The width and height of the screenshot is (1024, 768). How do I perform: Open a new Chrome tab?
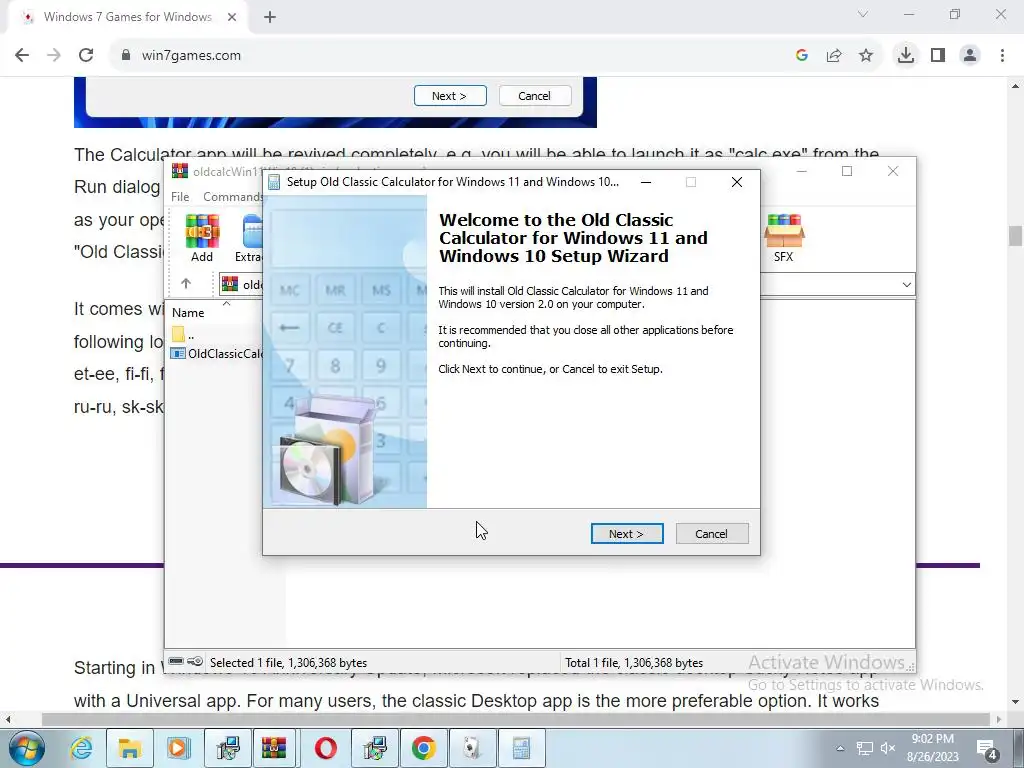(x=270, y=17)
